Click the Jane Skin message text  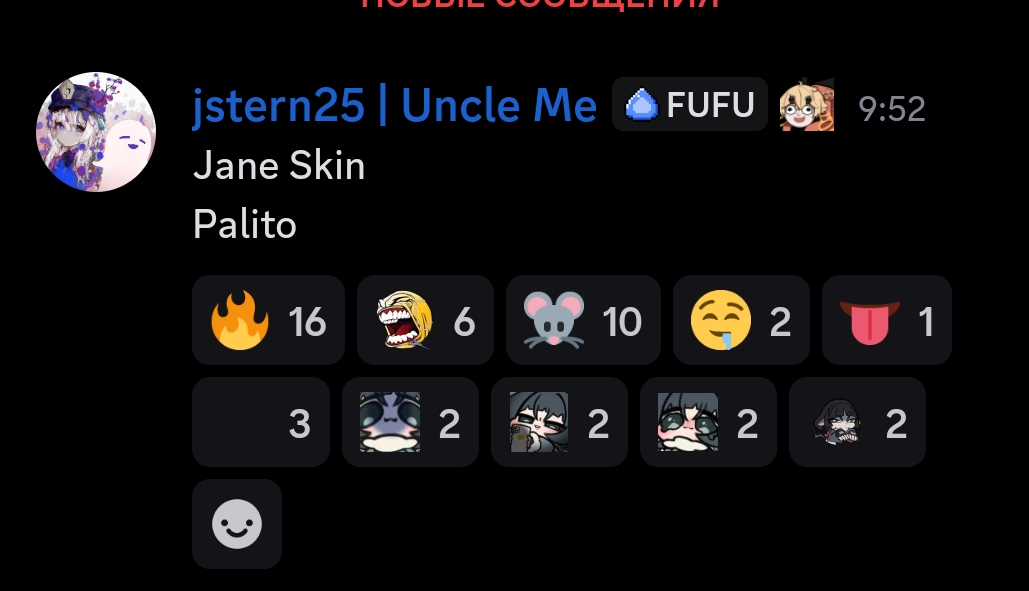click(x=279, y=165)
